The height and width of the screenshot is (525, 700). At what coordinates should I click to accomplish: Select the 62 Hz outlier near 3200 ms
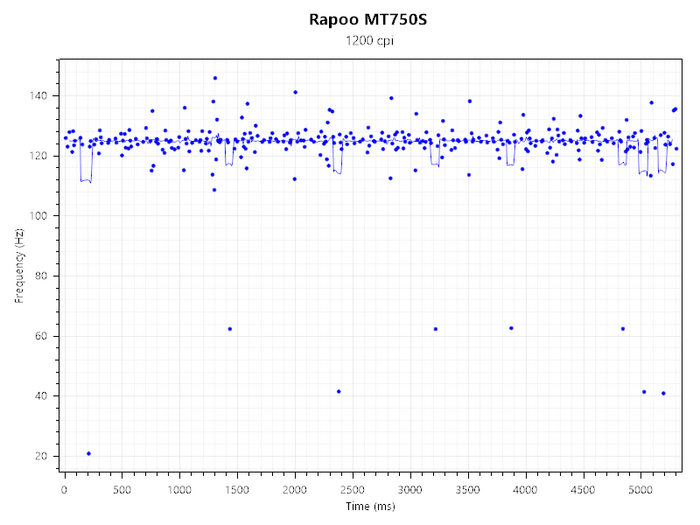click(x=435, y=329)
